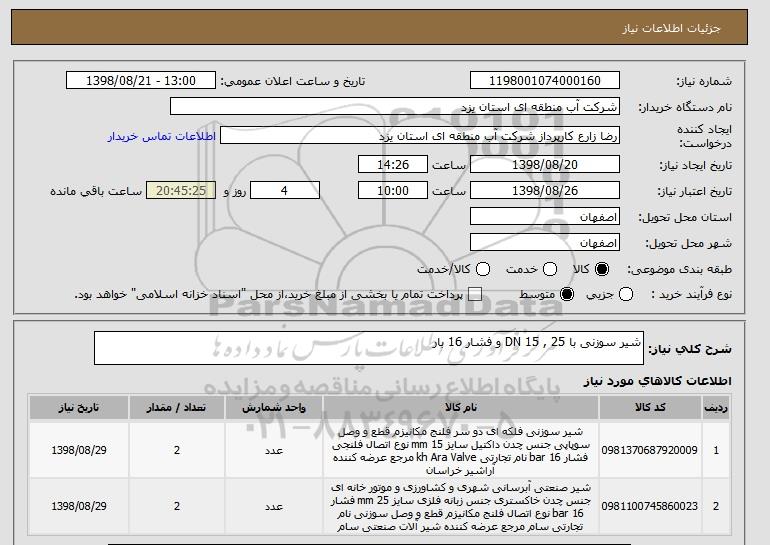This screenshot has height=545, width=770.
Task: Choose the جزیی purchase process option
Action: [x=626, y=294]
